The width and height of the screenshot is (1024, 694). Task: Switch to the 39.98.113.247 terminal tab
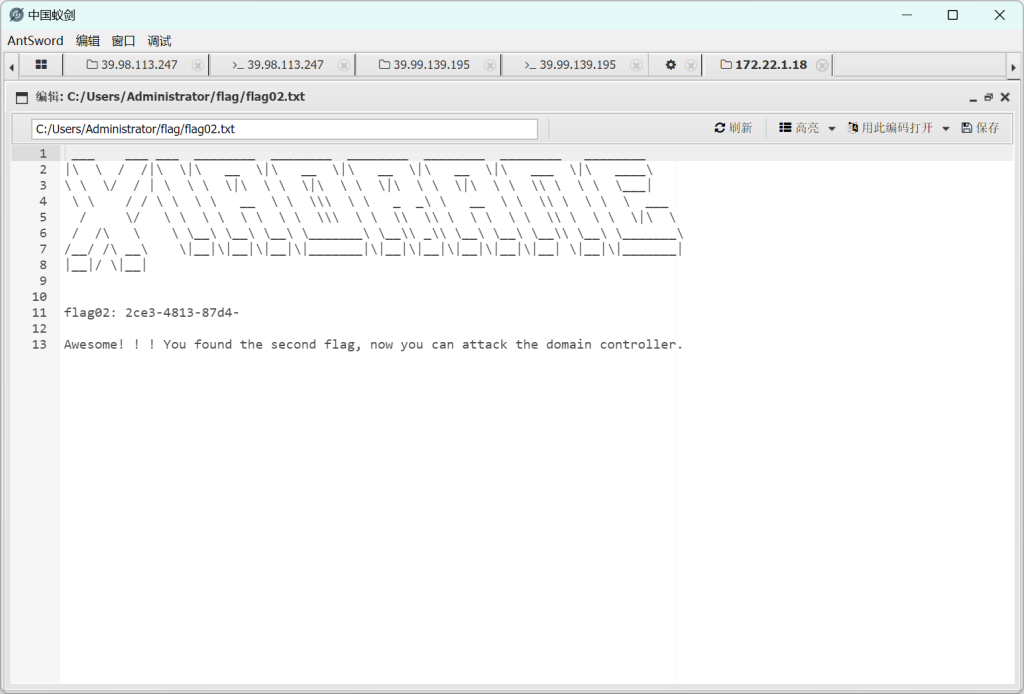277,65
